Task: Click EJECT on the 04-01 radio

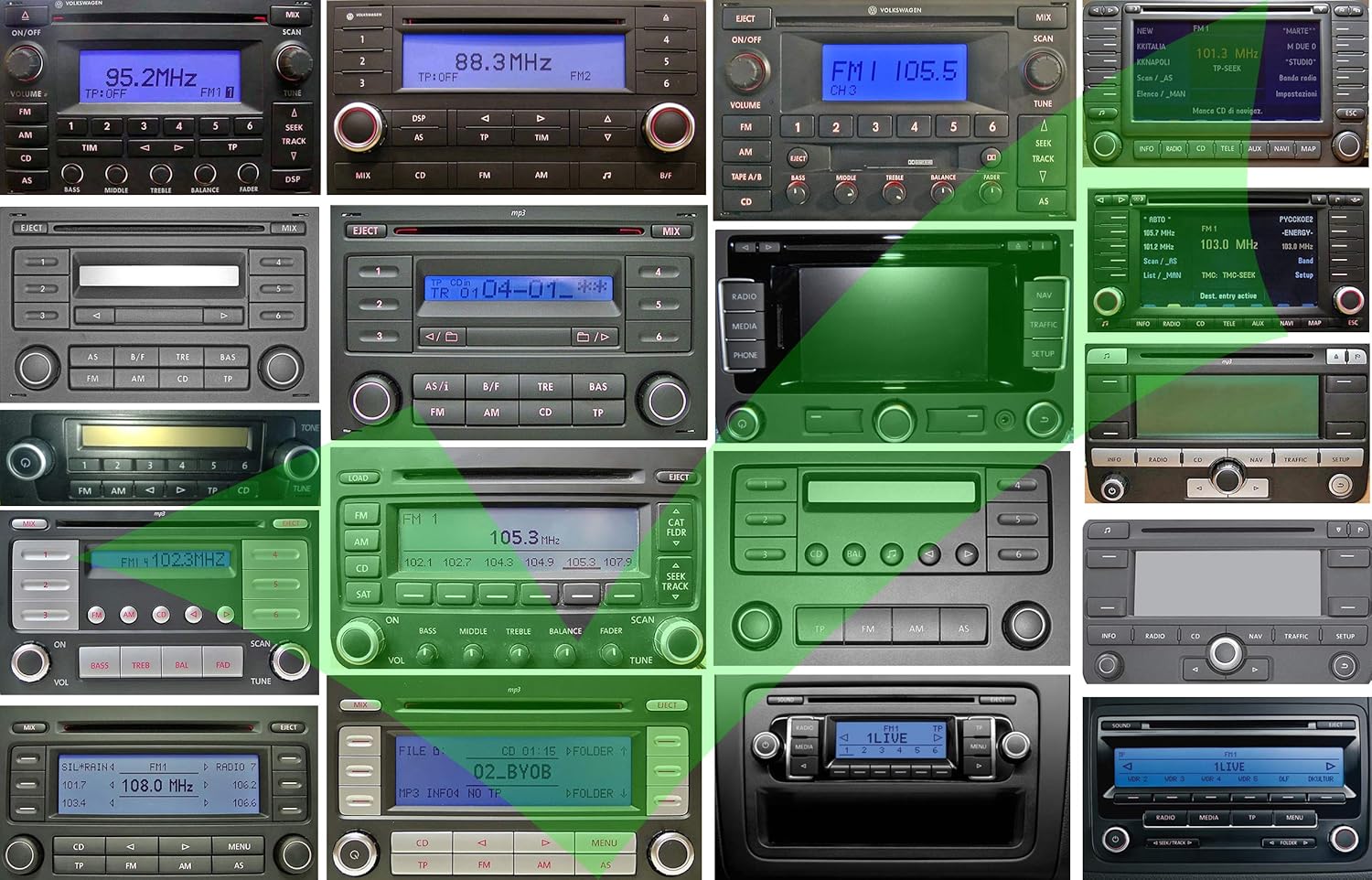Action: 365,231
